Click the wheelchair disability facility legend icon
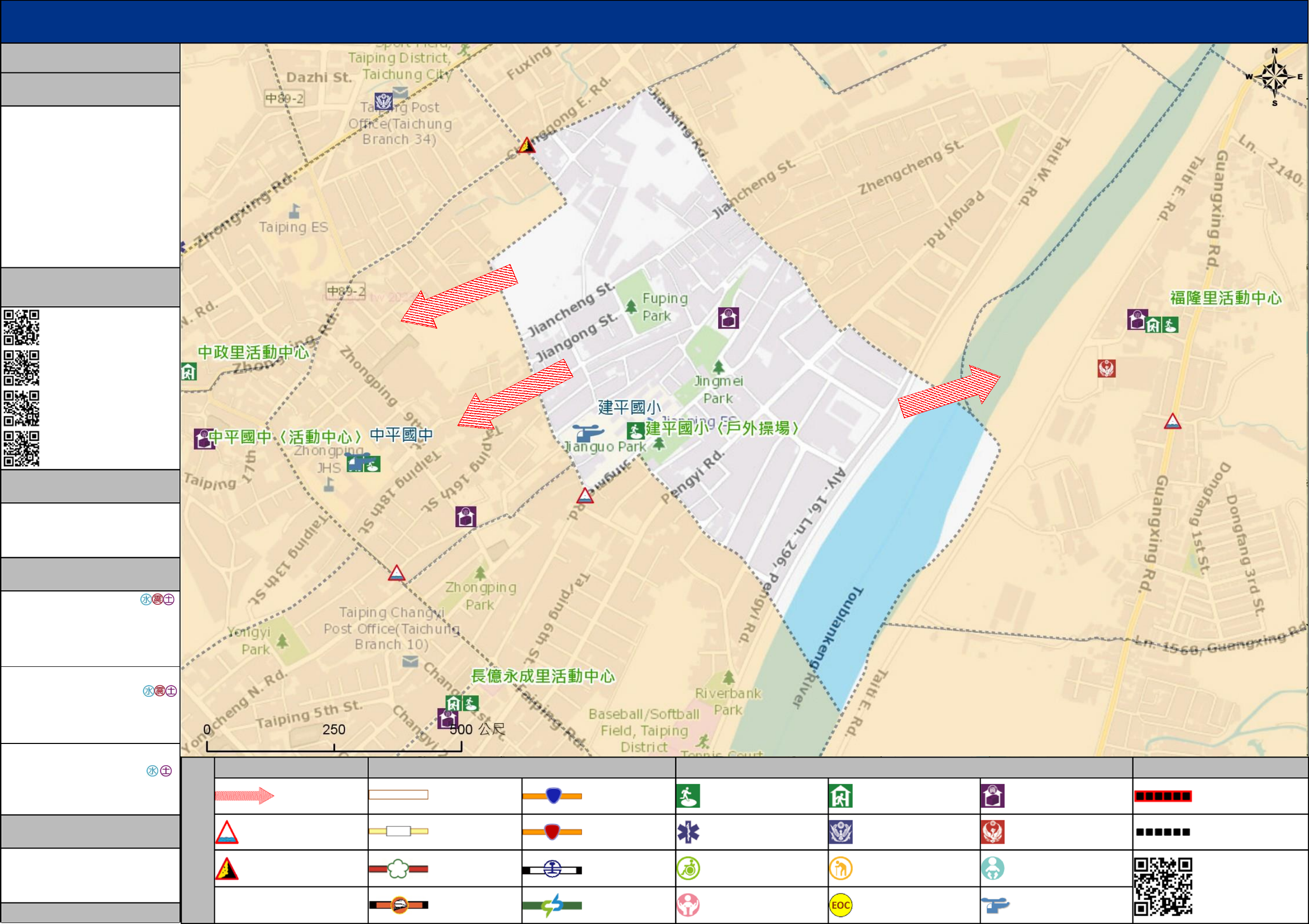 pyautogui.click(x=688, y=869)
